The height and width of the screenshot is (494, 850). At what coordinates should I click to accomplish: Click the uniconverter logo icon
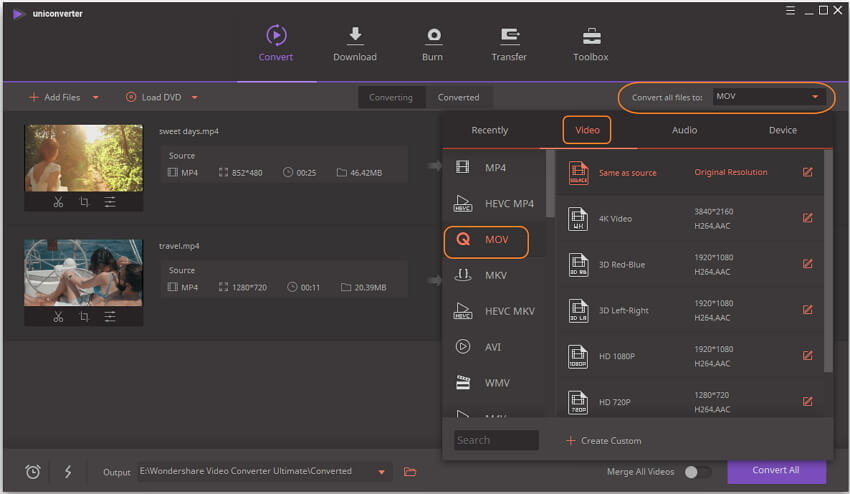coord(18,14)
